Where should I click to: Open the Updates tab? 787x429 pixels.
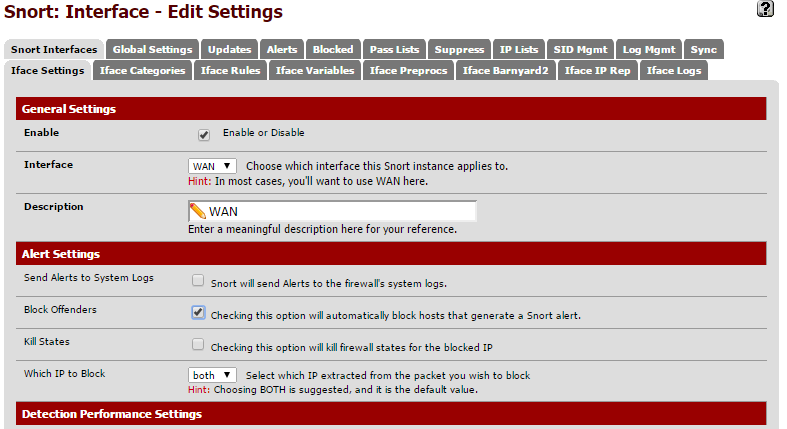click(229, 49)
